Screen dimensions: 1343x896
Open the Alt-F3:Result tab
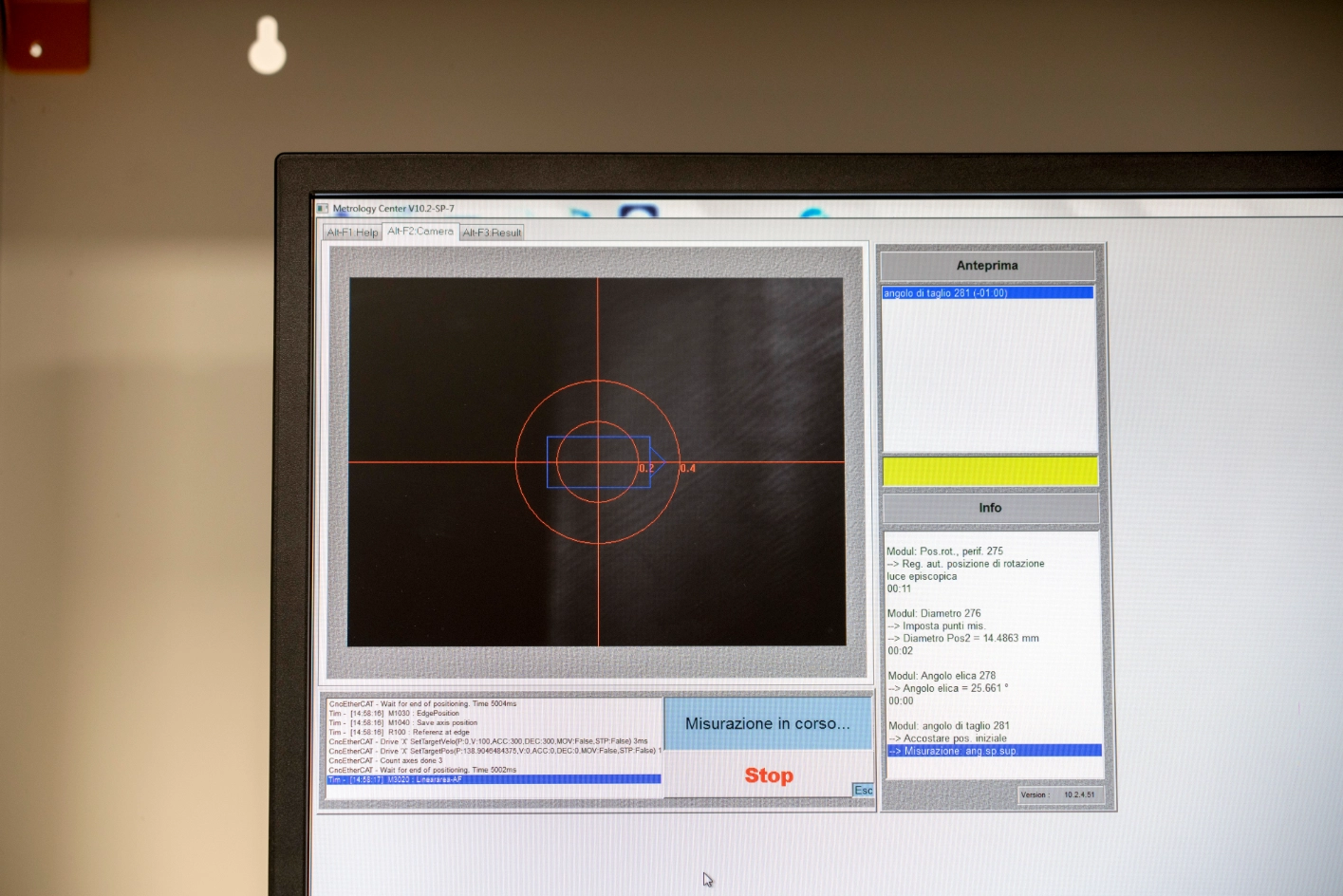click(493, 231)
